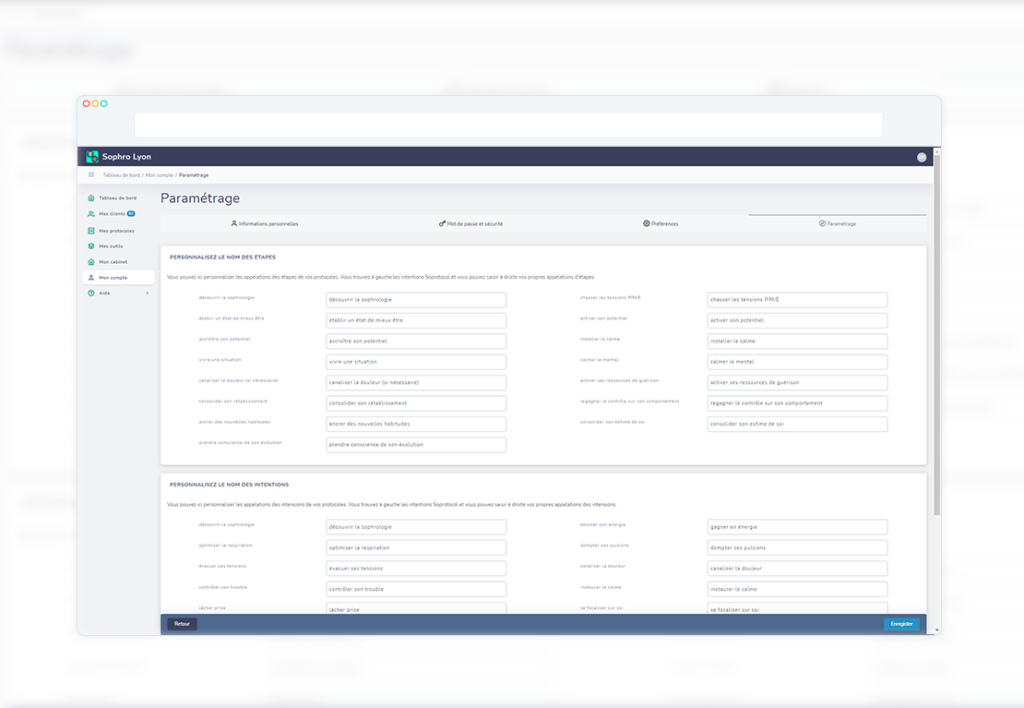Expand the Aide menu arrow

click(x=147, y=293)
